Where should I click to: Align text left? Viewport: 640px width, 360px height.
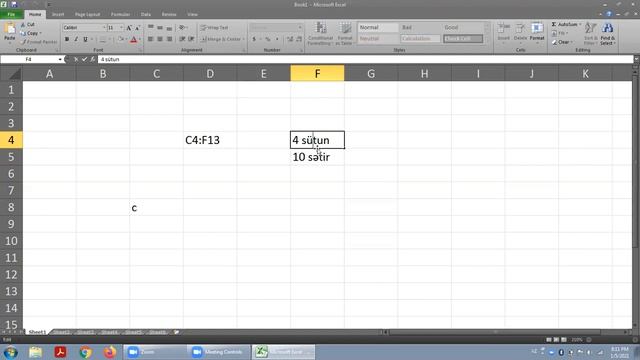[x=151, y=39]
